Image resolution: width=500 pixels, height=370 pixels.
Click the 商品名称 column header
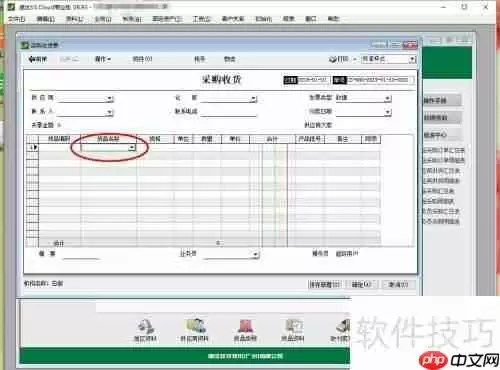point(108,139)
